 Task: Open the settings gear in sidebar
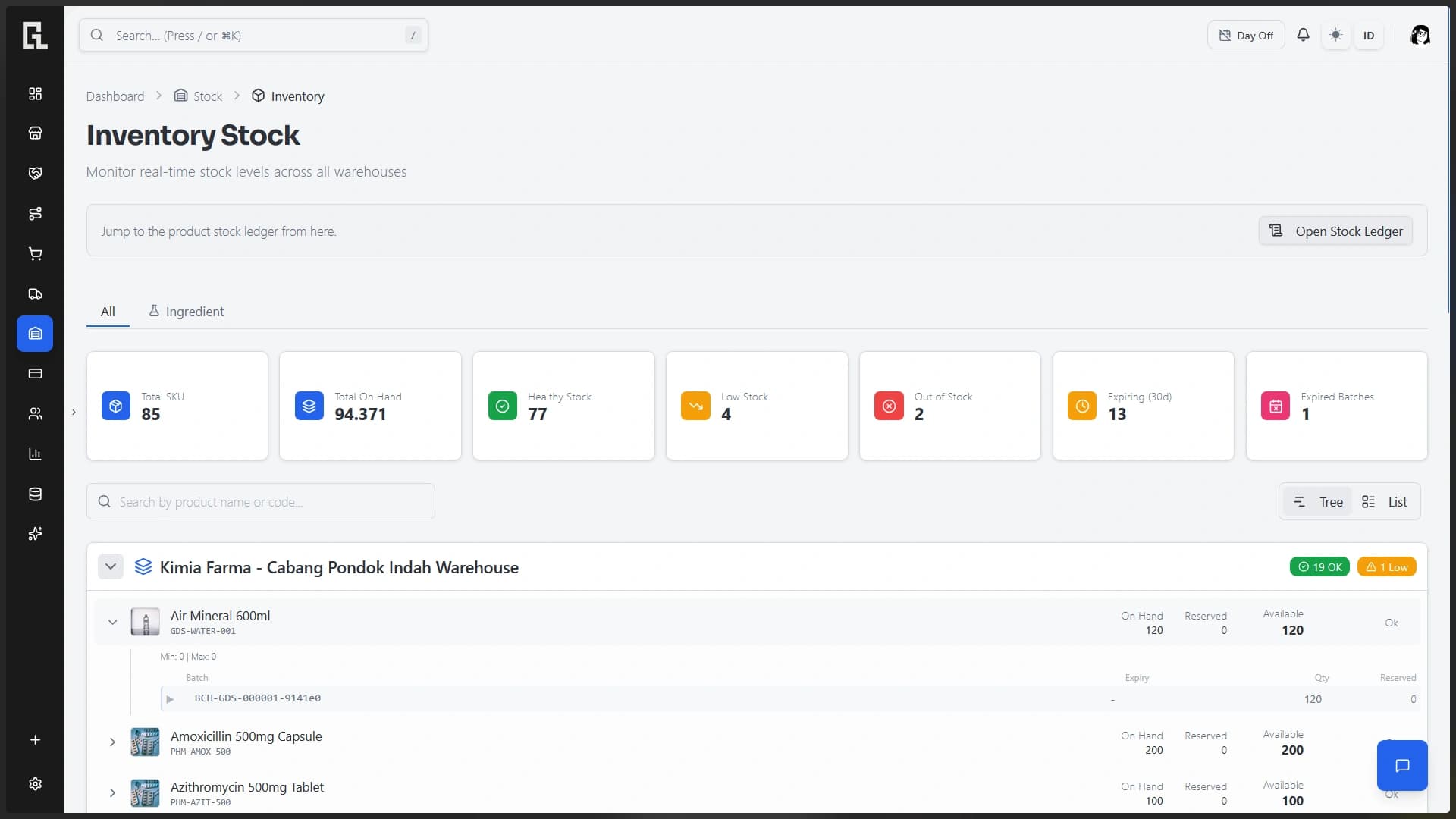click(35, 784)
